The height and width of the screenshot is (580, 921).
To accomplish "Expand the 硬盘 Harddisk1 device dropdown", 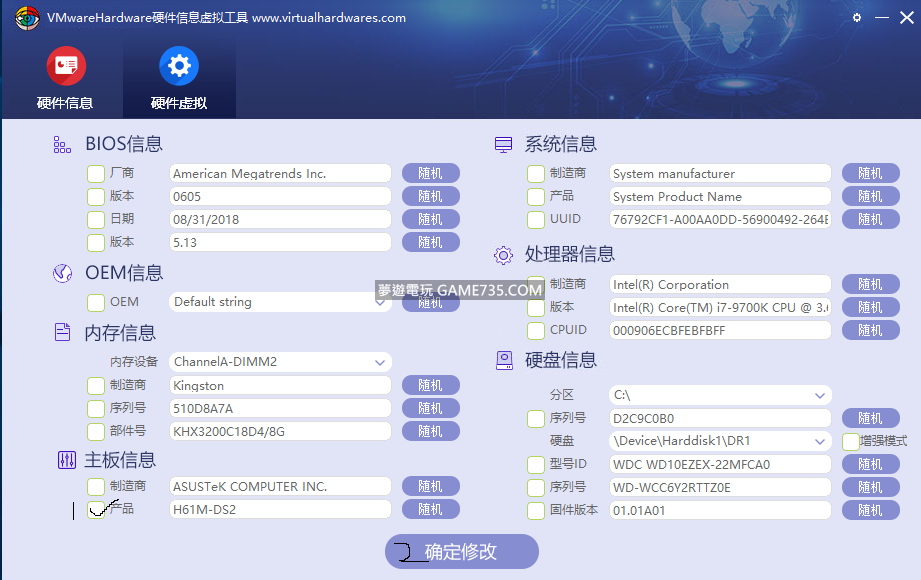I will click(x=820, y=441).
